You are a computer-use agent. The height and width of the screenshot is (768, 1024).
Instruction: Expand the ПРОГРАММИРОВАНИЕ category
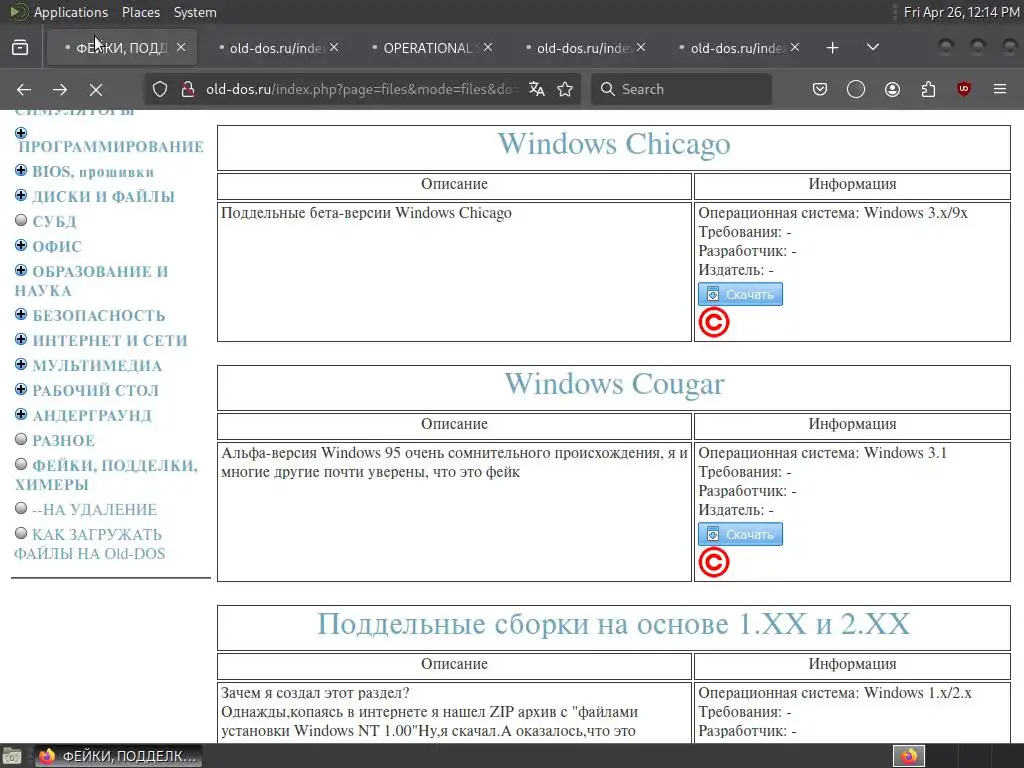click(x=21, y=133)
